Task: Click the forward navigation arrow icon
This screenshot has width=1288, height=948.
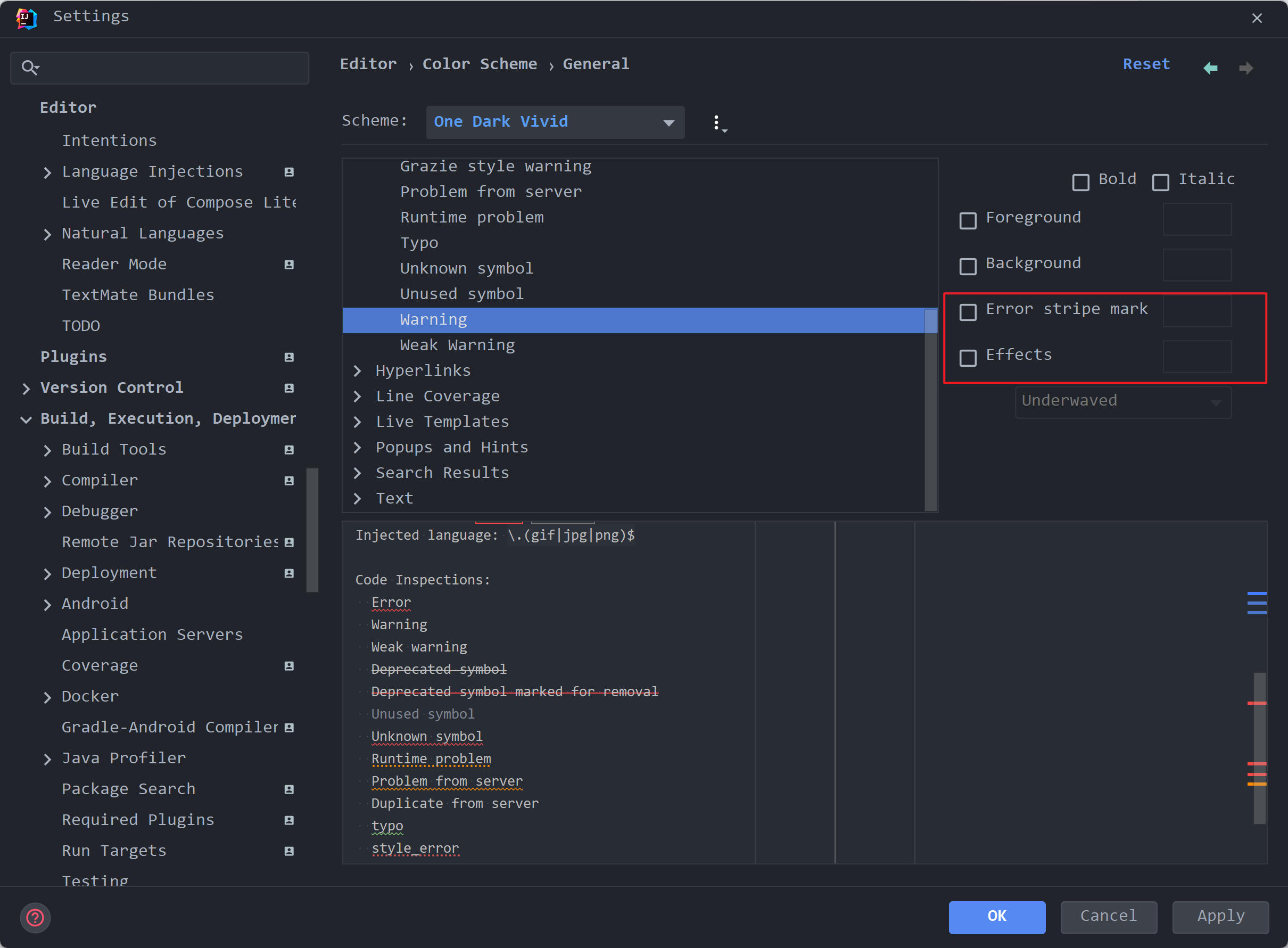Action: pyautogui.click(x=1245, y=68)
